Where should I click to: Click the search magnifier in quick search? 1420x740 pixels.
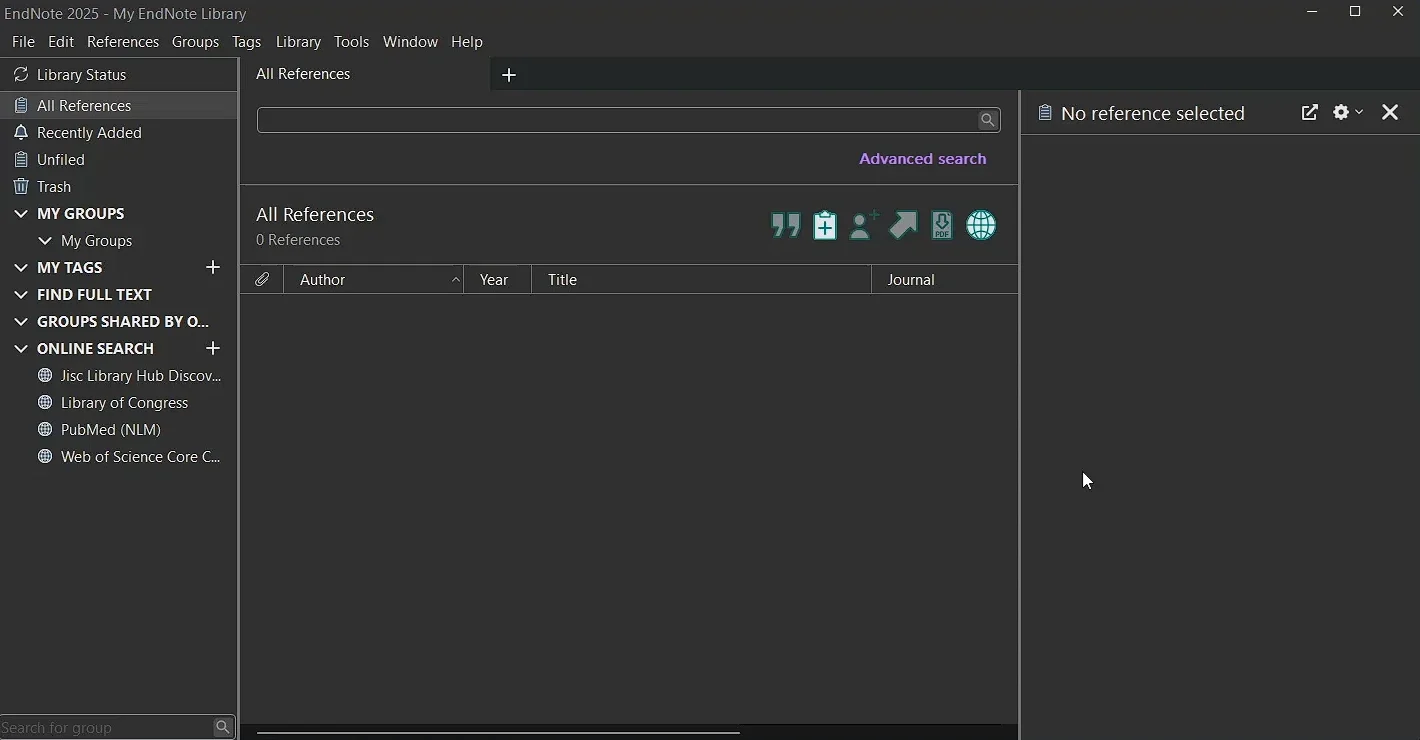click(988, 120)
